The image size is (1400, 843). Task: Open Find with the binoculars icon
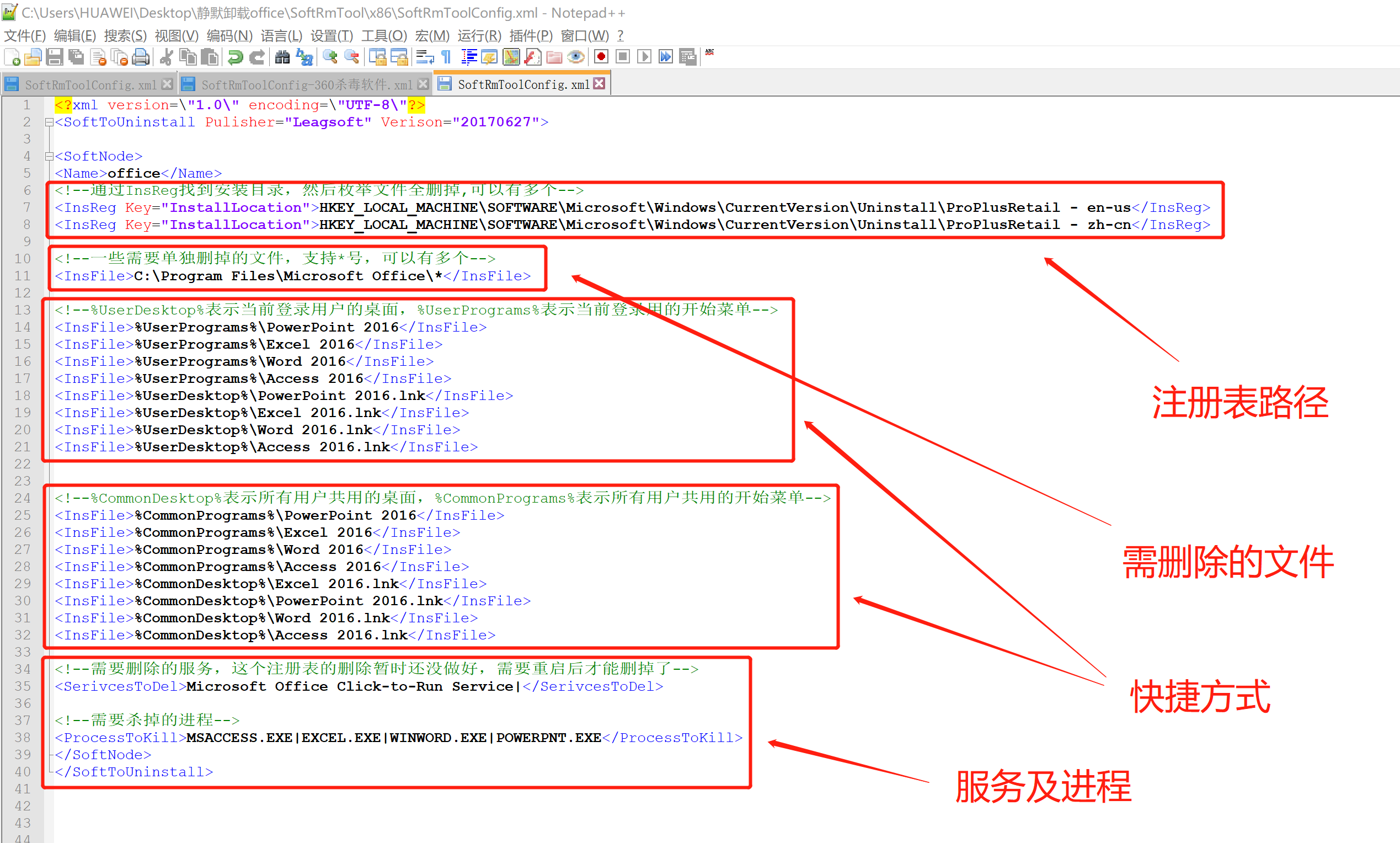[x=282, y=57]
